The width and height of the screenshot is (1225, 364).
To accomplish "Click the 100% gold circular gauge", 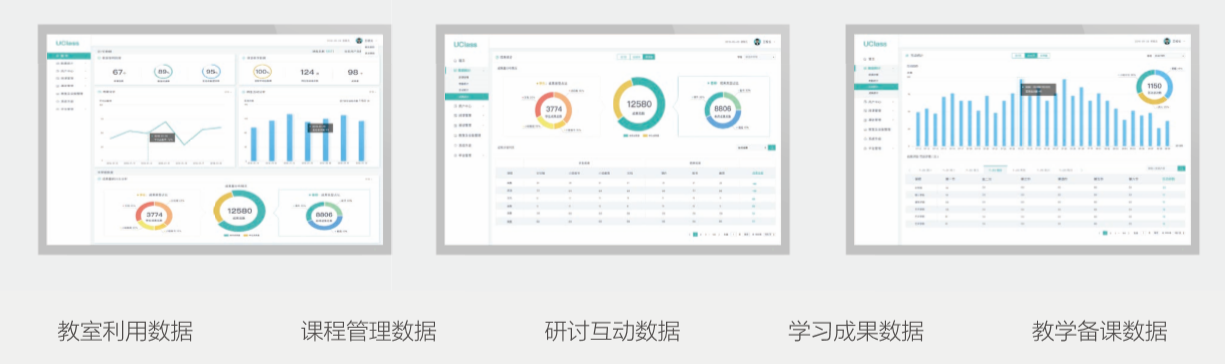I will pyautogui.click(x=263, y=72).
